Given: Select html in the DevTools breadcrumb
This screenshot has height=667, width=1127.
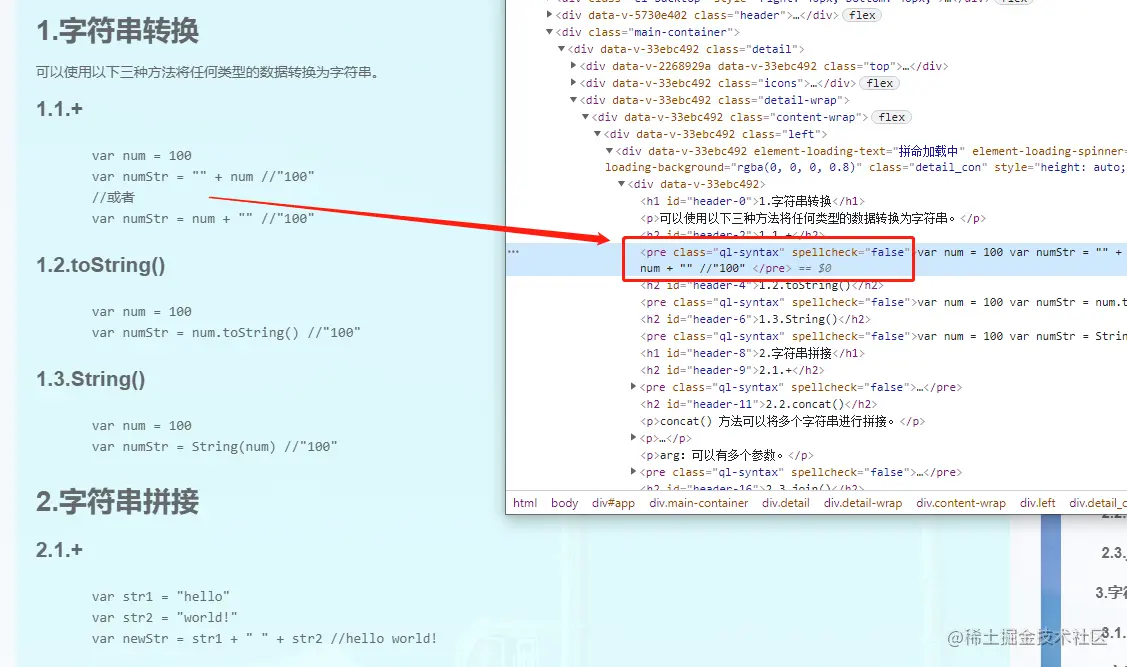Looking at the screenshot, I should click(x=525, y=503).
